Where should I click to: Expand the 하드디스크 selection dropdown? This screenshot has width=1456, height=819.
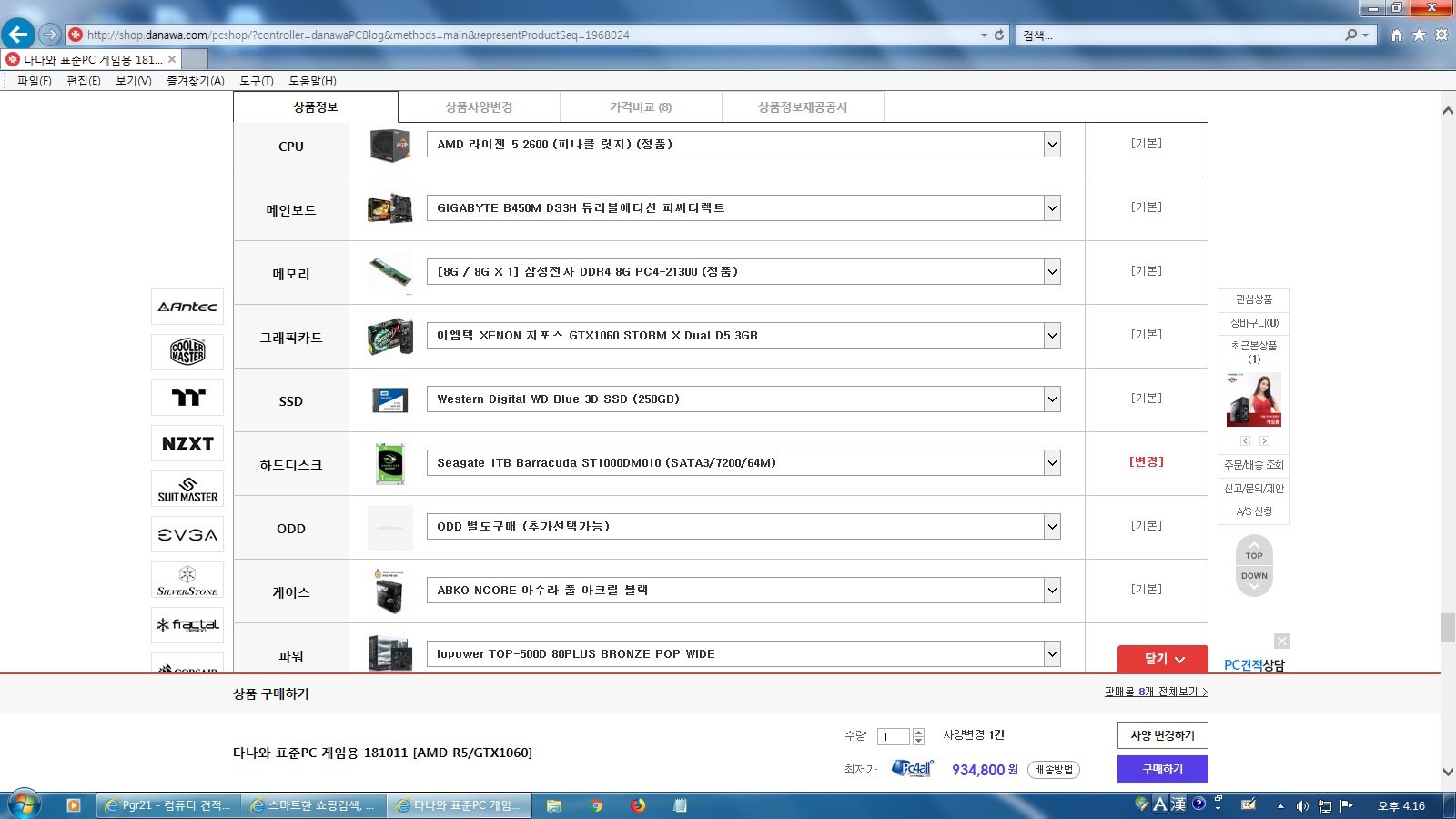tap(1052, 462)
